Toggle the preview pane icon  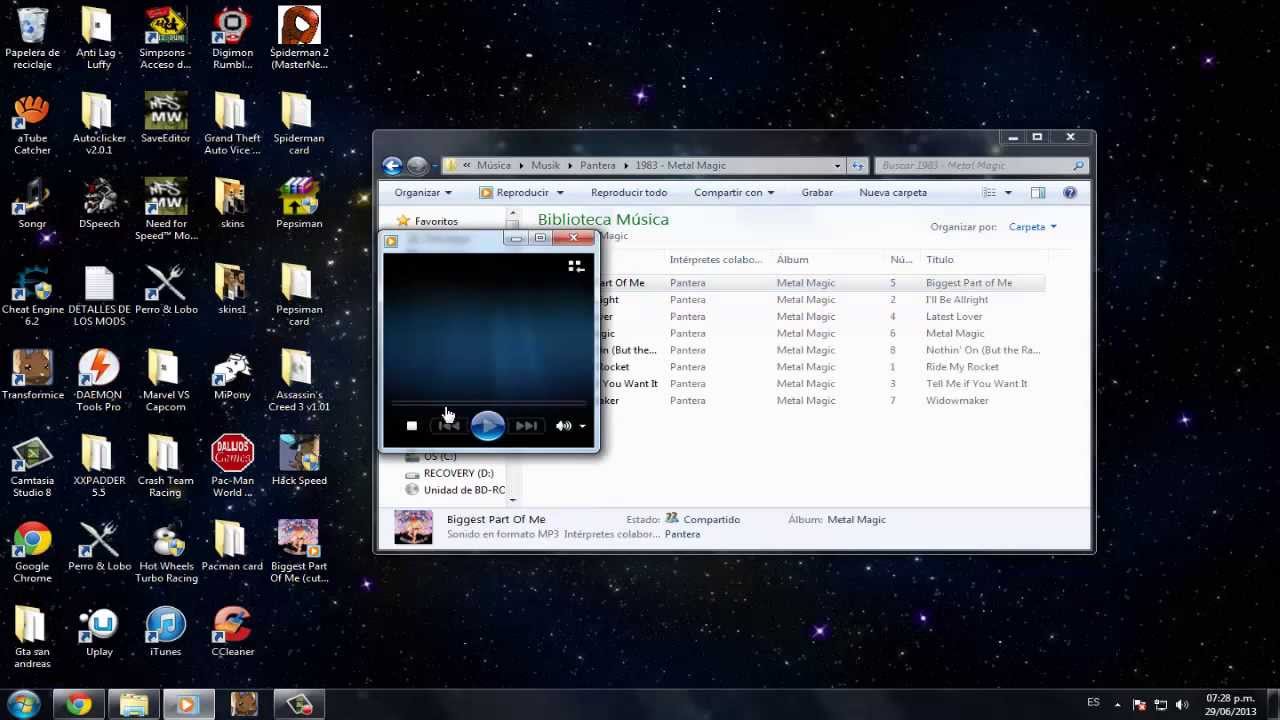click(1038, 193)
